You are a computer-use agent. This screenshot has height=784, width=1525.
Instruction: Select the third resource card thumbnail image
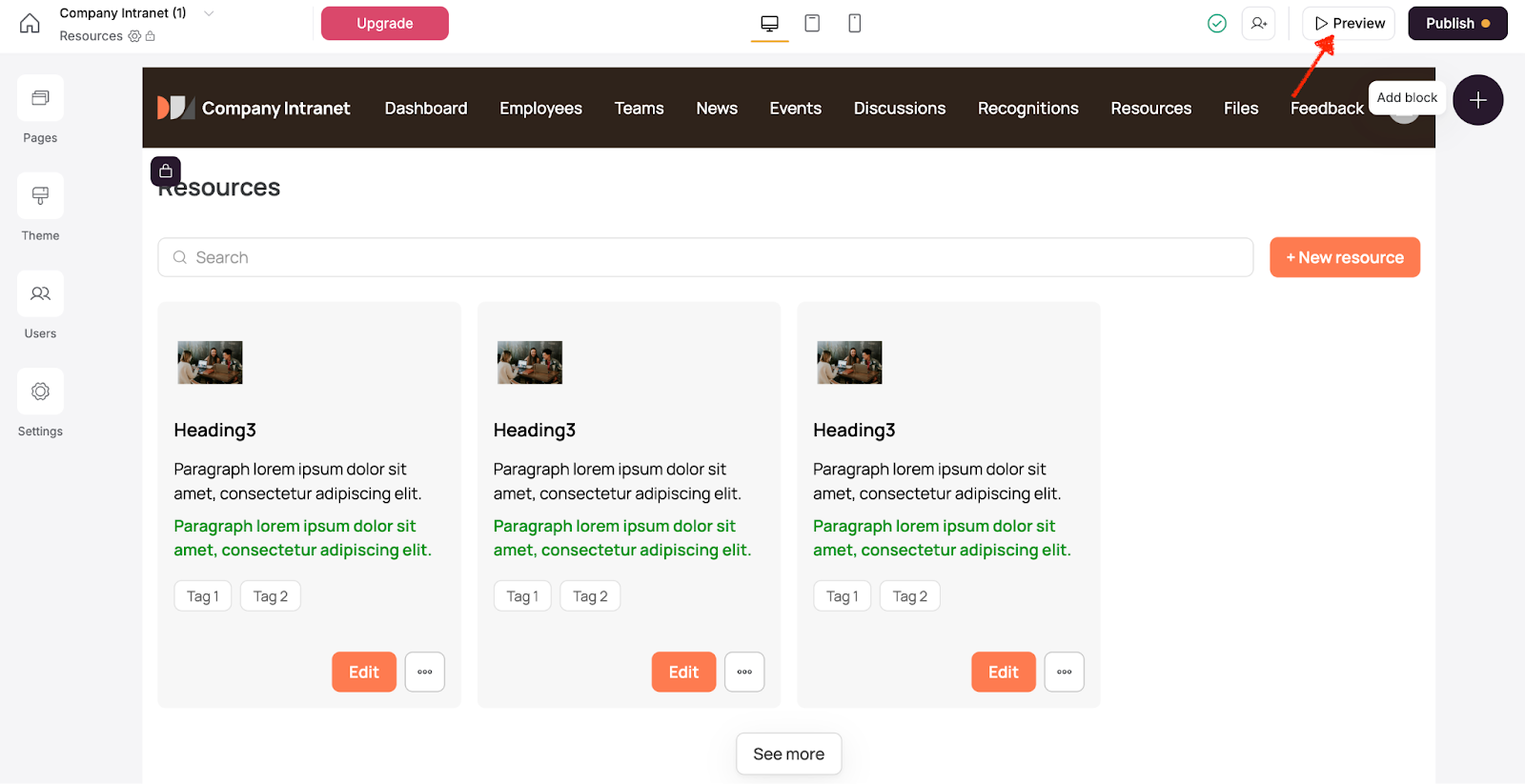pos(849,363)
